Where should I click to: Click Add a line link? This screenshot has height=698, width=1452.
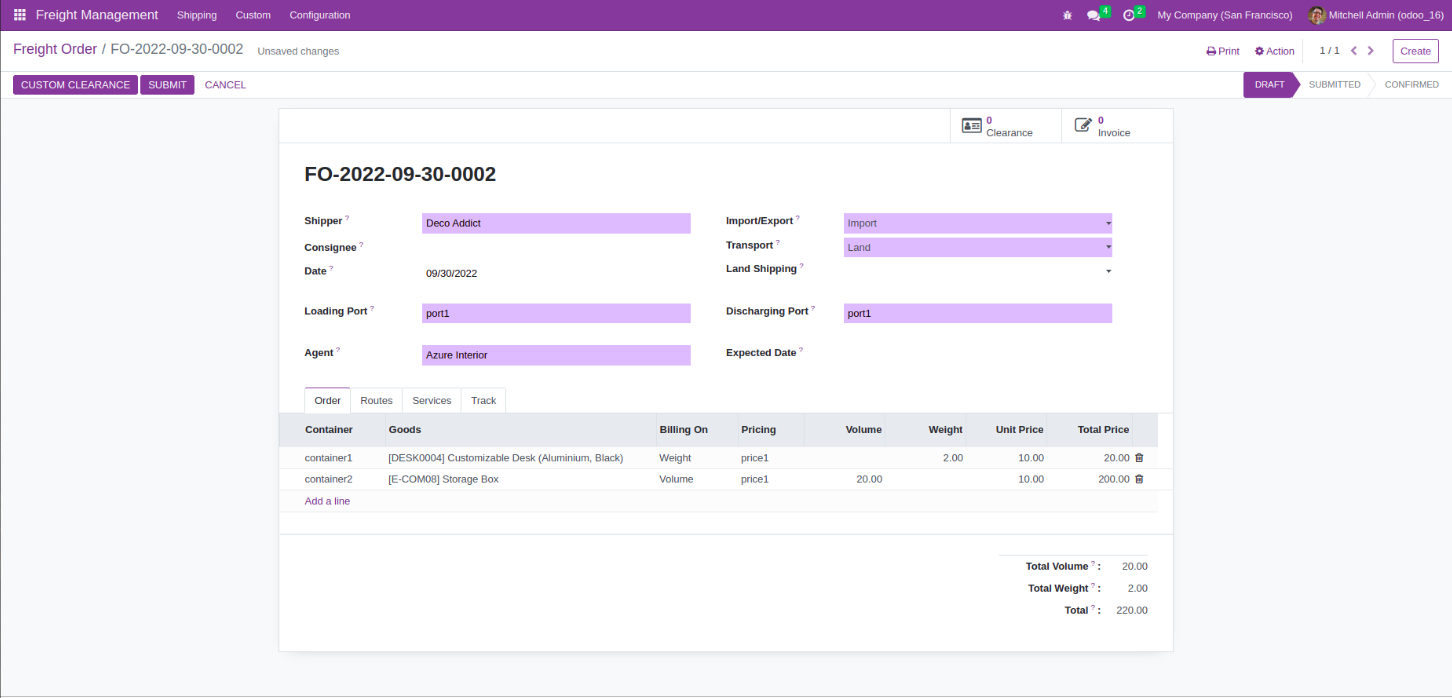(x=327, y=502)
